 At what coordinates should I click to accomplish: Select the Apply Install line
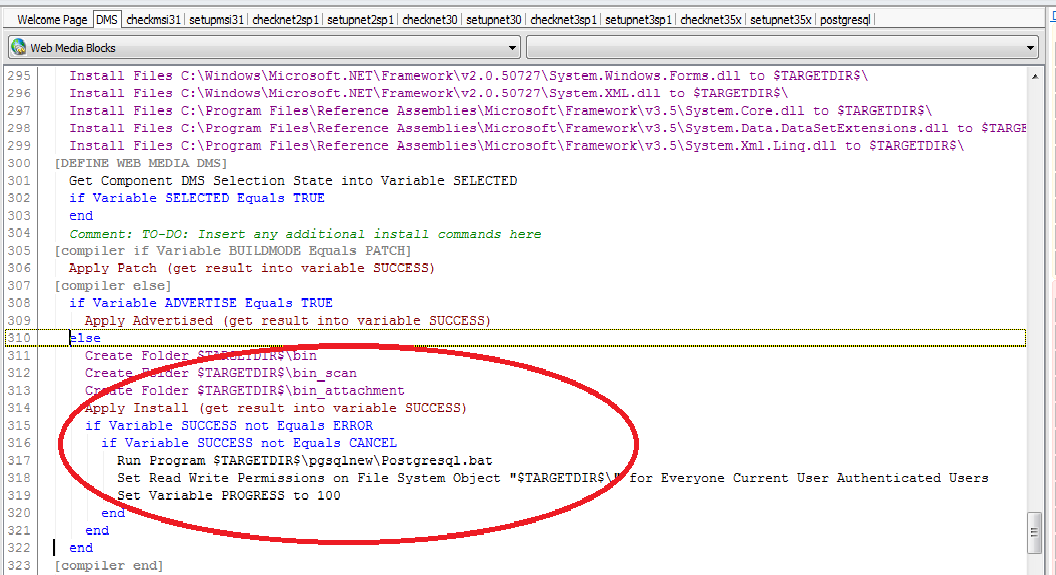(x=275, y=408)
